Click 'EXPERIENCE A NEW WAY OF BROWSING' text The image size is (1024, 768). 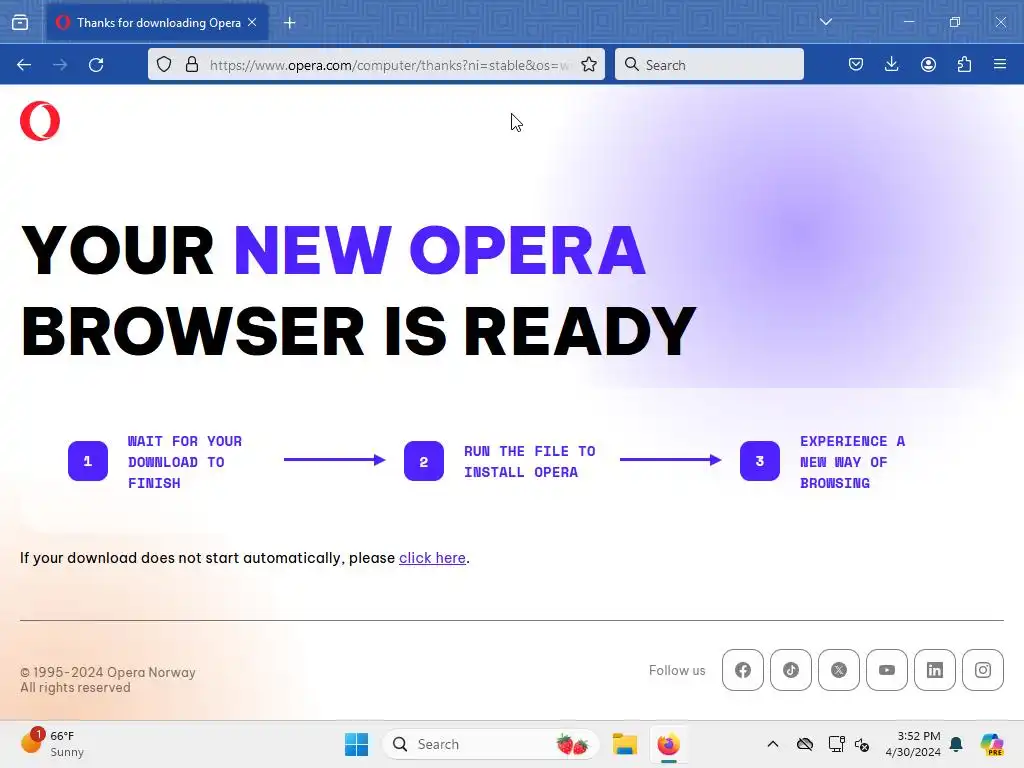point(852,462)
